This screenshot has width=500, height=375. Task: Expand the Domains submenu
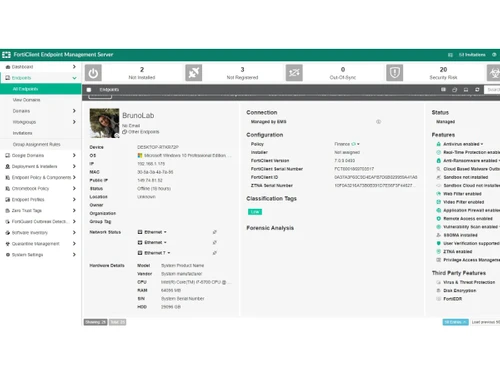(x=74, y=111)
